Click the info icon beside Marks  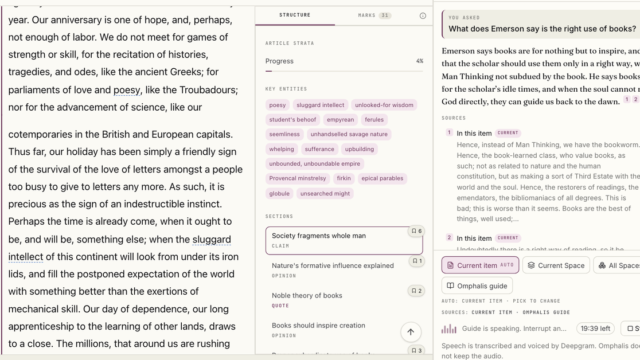tap(423, 16)
